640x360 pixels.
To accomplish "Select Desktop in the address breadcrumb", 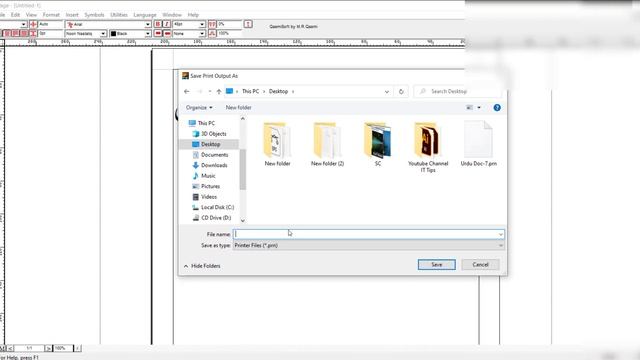I will click(x=278, y=91).
